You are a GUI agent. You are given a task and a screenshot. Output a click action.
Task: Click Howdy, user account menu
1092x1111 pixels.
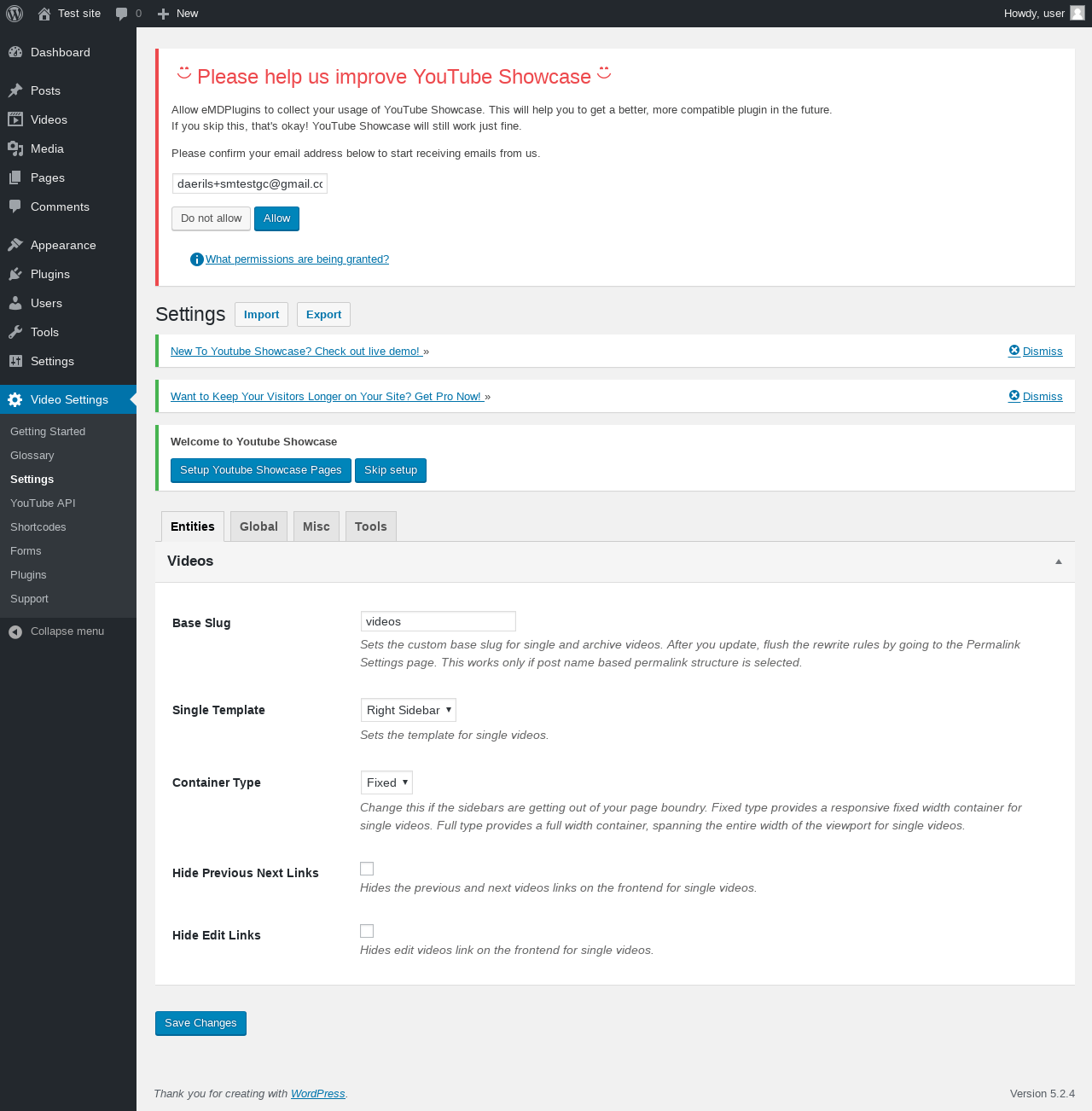pos(1044,14)
